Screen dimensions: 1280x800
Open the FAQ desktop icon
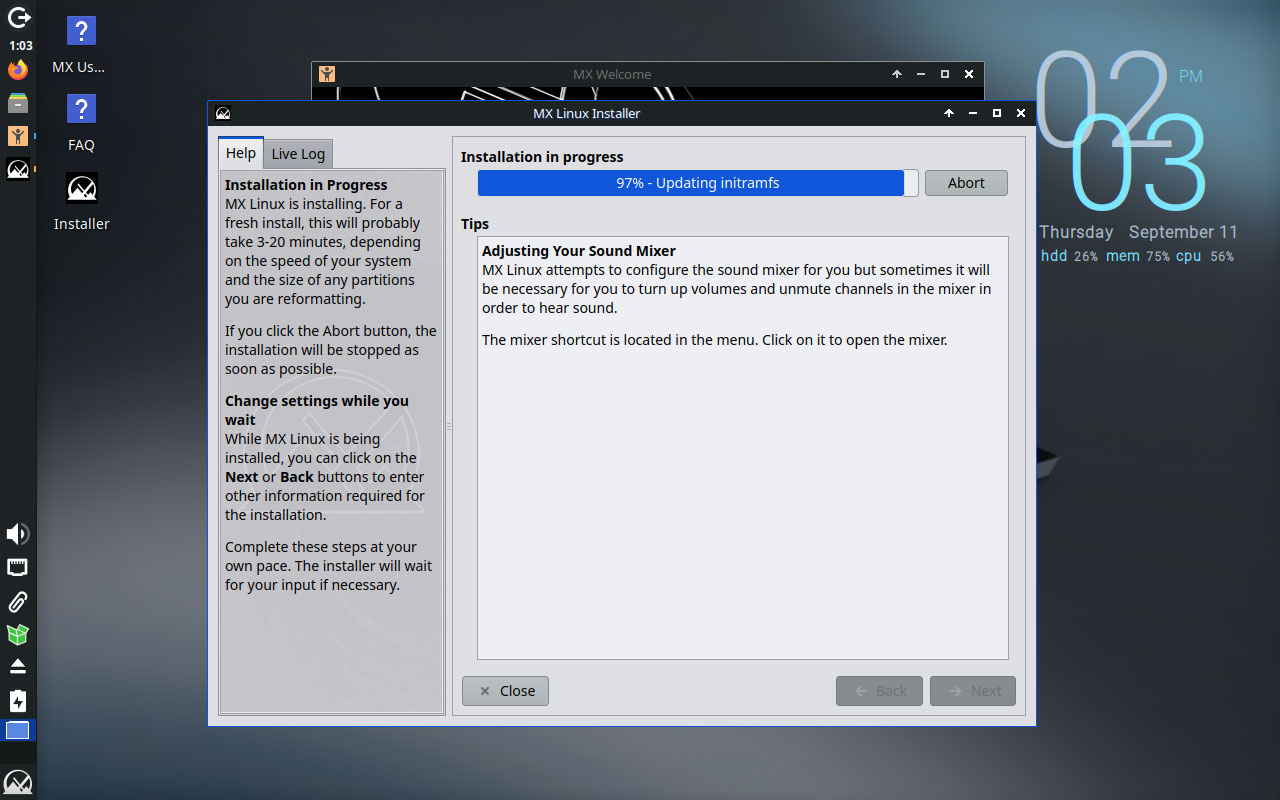pos(81,123)
